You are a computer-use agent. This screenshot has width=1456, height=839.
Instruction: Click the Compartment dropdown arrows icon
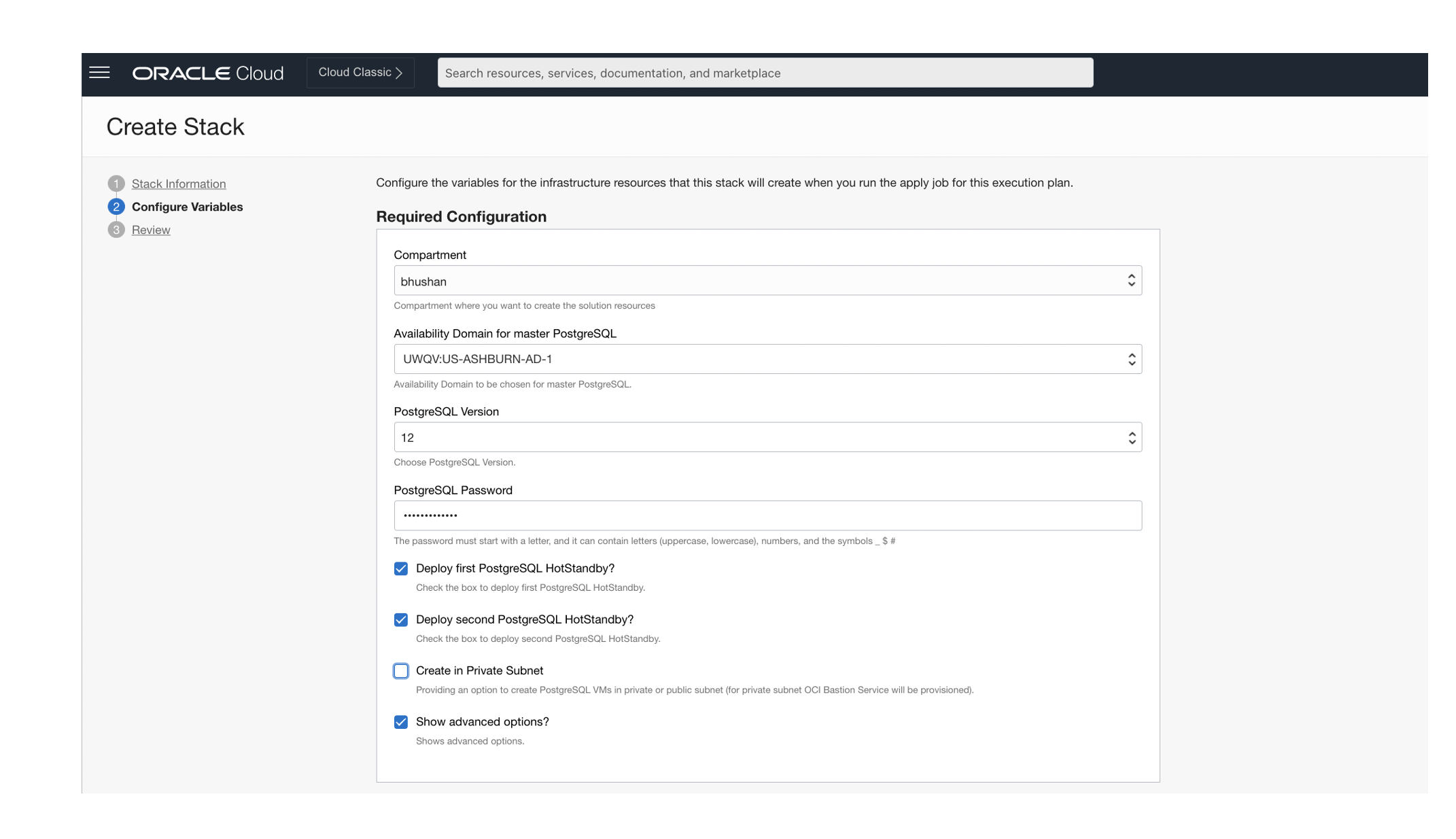1131,281
